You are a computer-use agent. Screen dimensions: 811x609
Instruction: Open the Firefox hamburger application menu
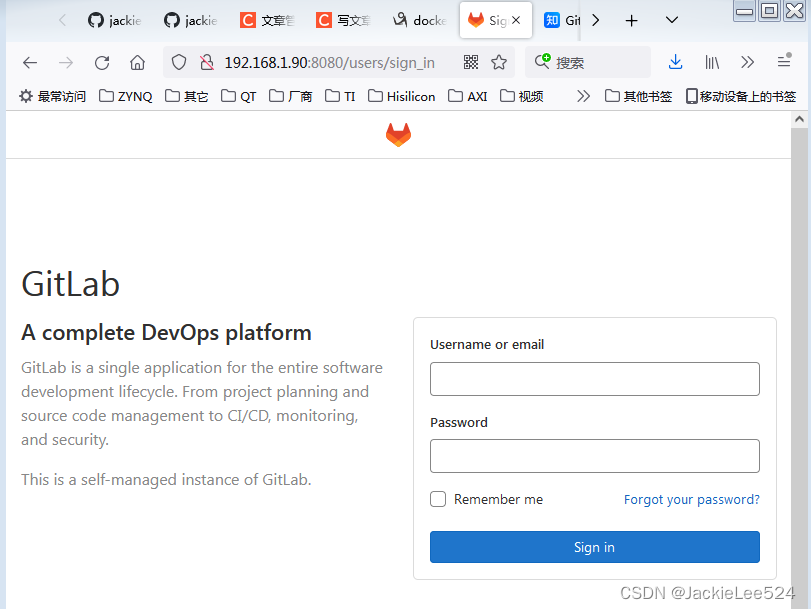pos(784,62)
